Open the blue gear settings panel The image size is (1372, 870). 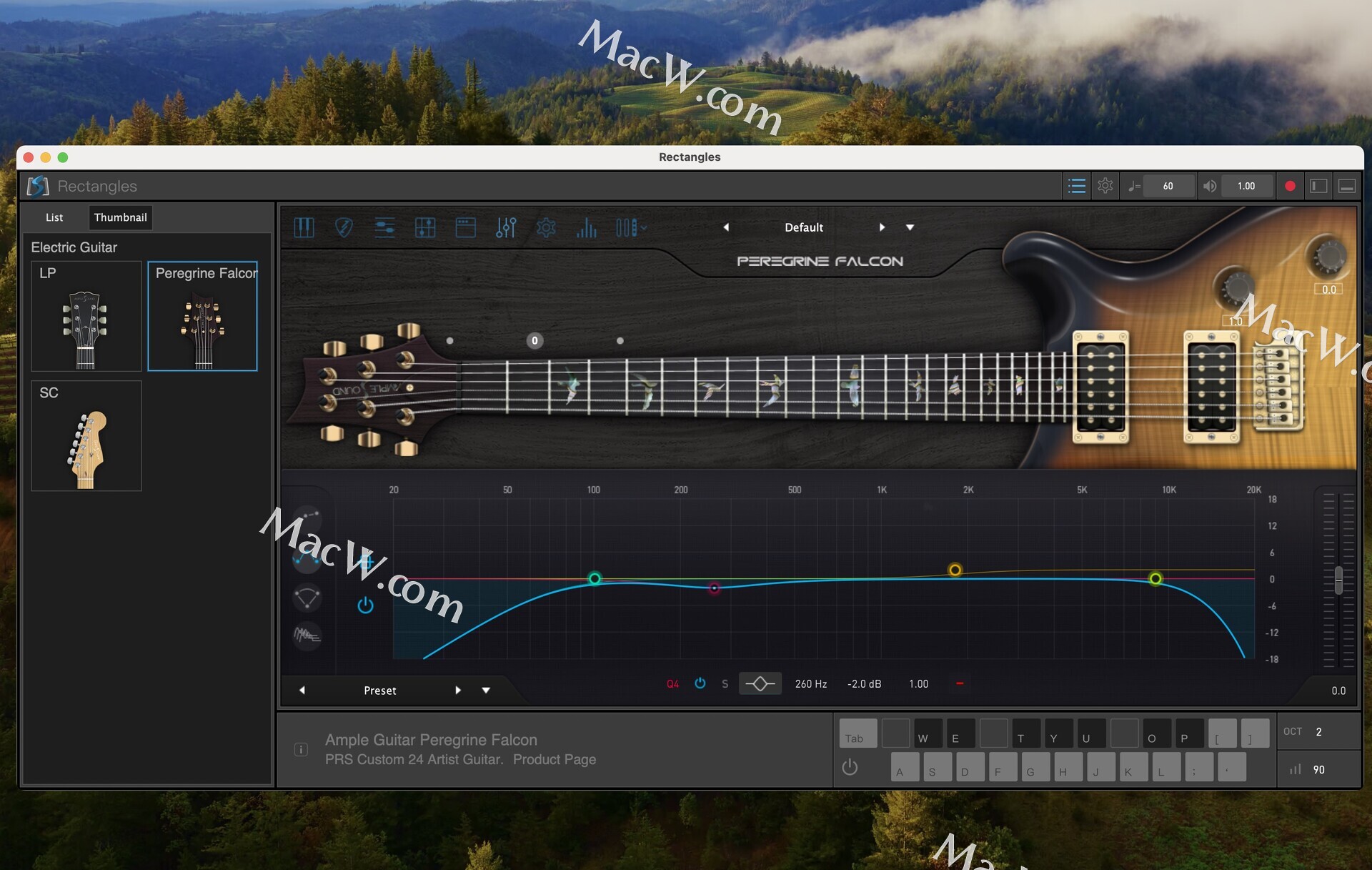tap(546, 228)
